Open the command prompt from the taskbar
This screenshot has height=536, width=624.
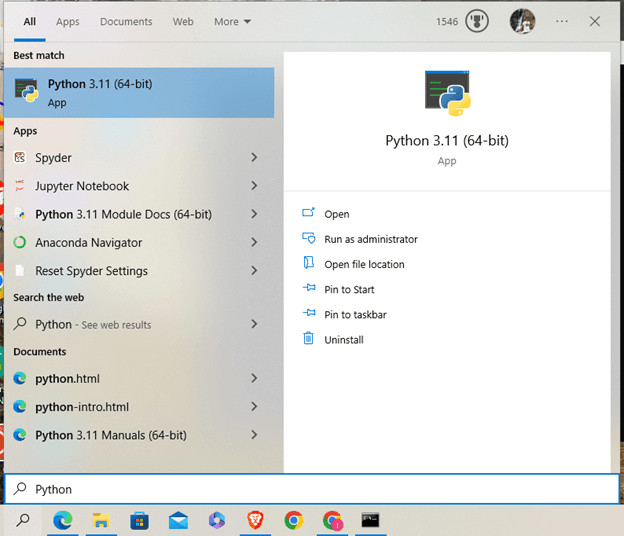click(370, 520)
